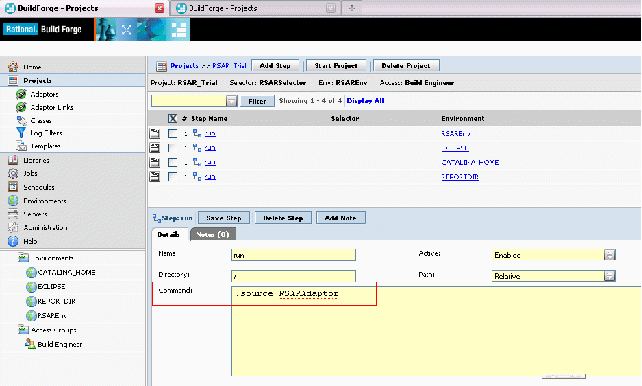Image resolution: width=642 pixels, height=386 pixels.
Task: Open the RSAREnv environment link in step list
Action: (456, 133)
